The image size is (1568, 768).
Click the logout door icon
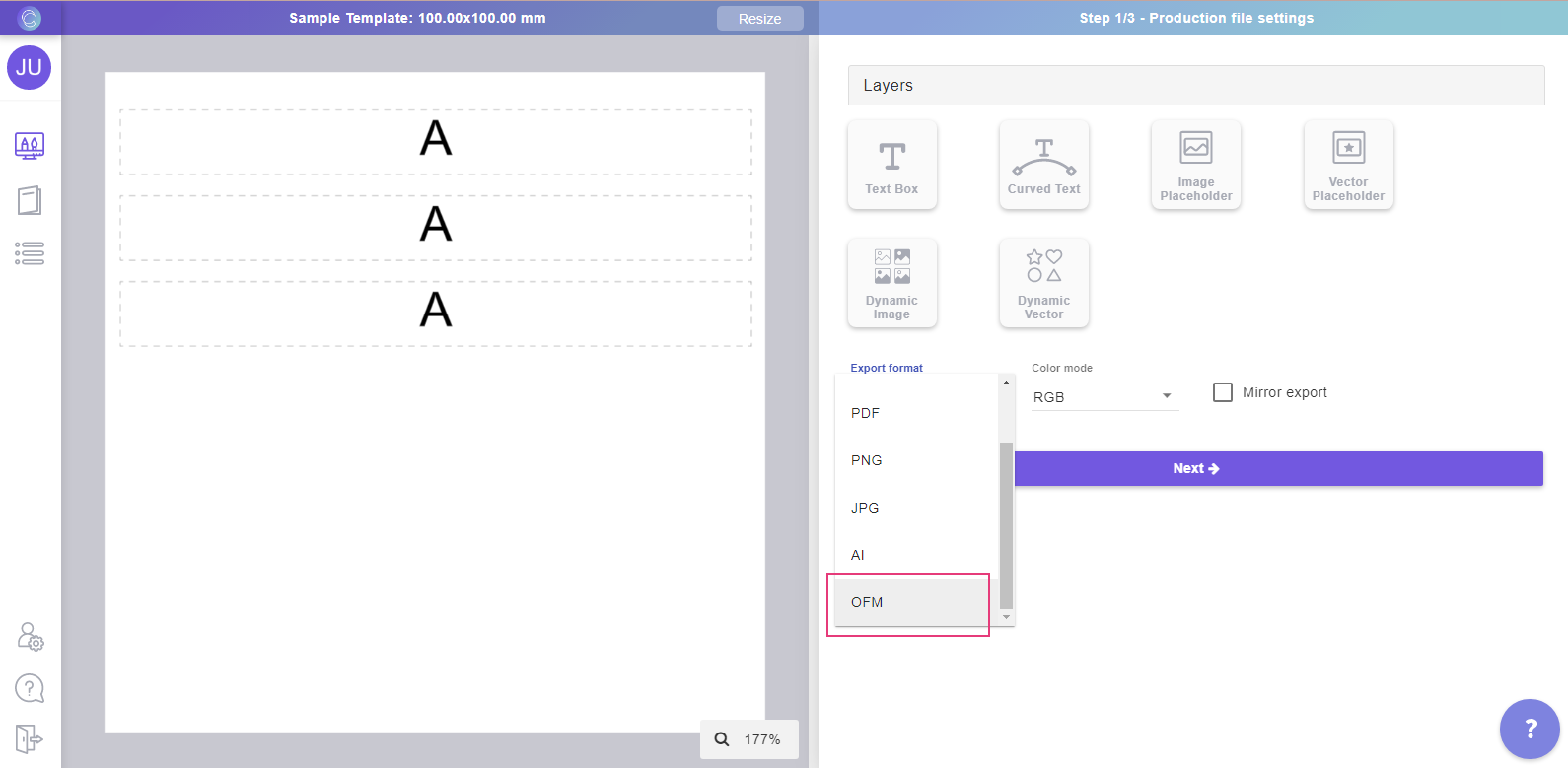point(30,737)
